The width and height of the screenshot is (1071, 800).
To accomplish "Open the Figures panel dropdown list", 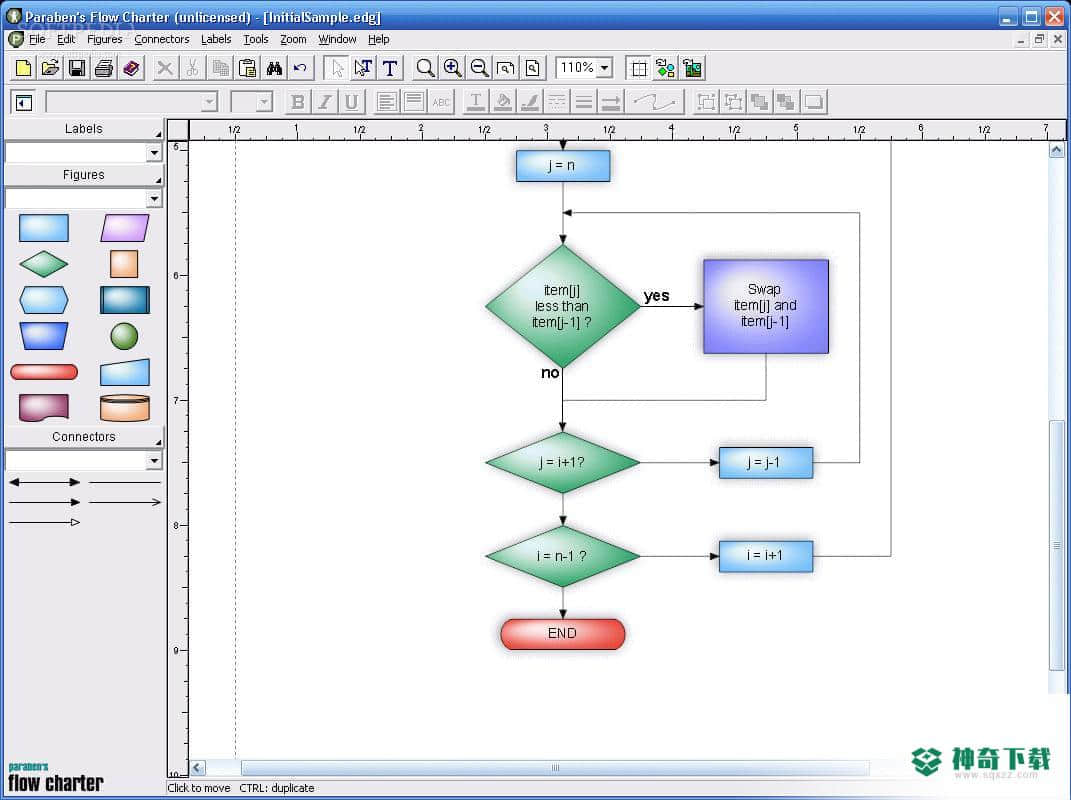I will pyautogui.click(x=154, y=198).
